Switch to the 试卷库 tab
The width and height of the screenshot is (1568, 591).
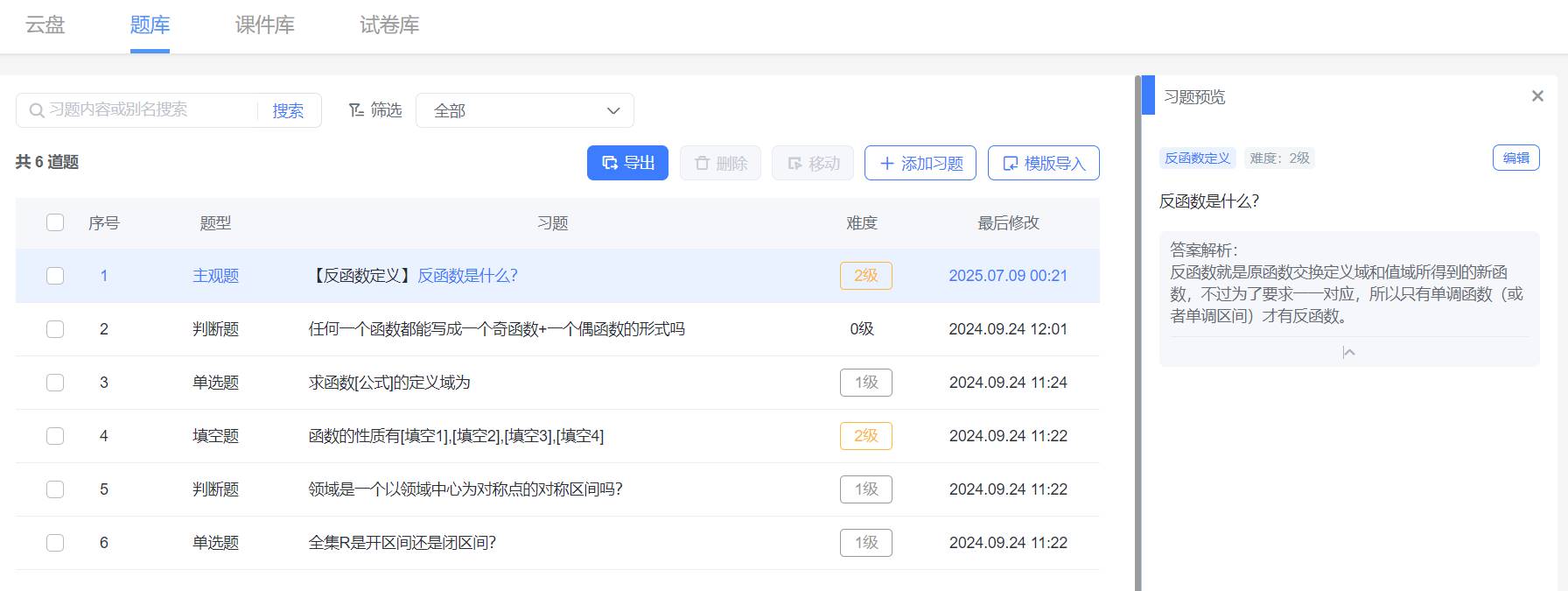coord(389,25)
